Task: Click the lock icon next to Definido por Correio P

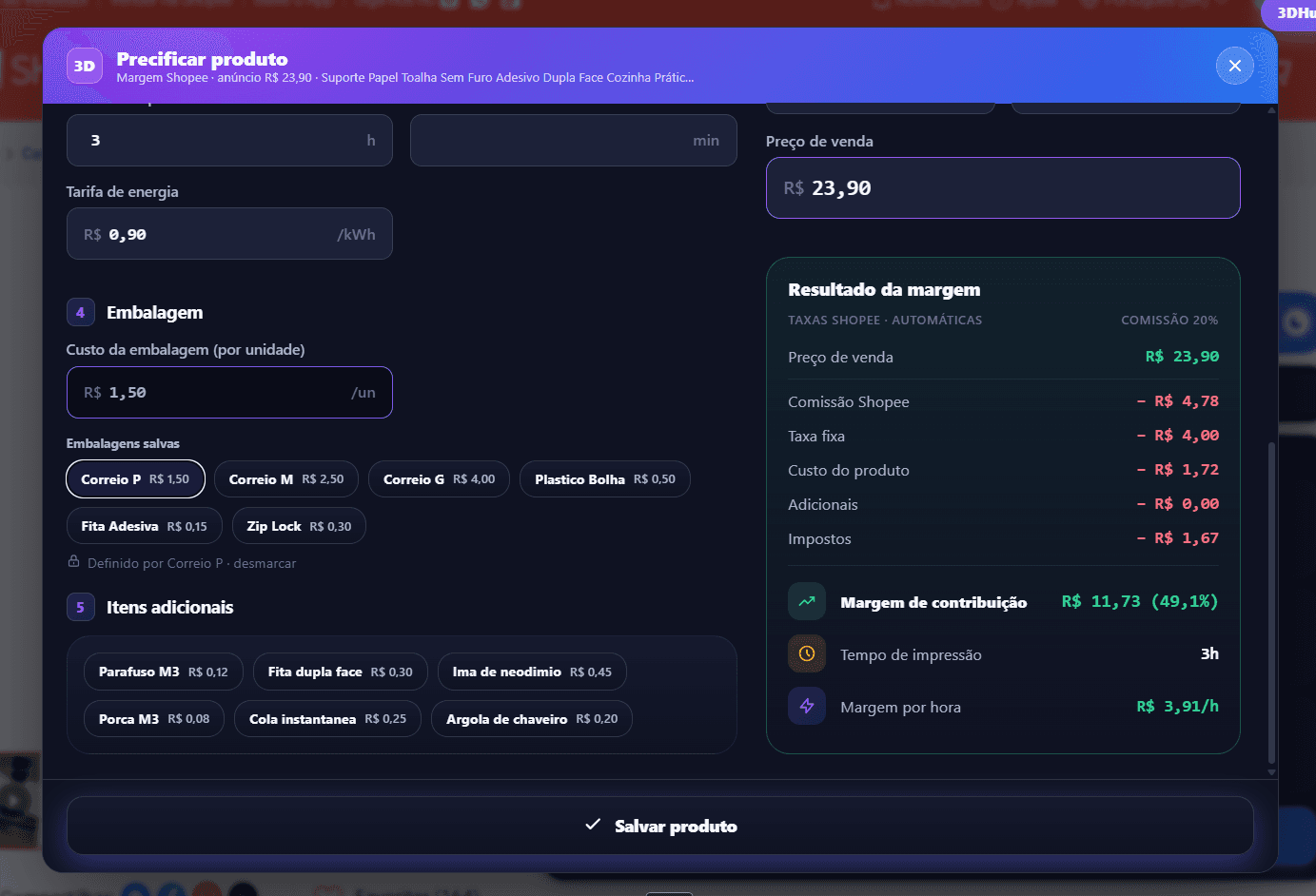Action: pos(73,562)
